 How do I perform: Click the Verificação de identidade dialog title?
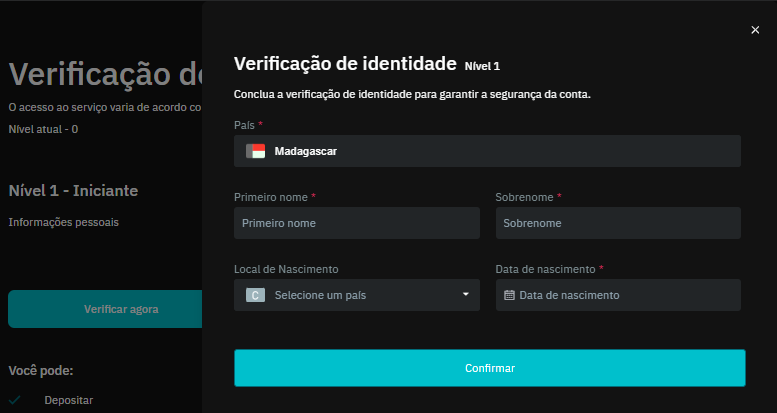pos(345,64)
